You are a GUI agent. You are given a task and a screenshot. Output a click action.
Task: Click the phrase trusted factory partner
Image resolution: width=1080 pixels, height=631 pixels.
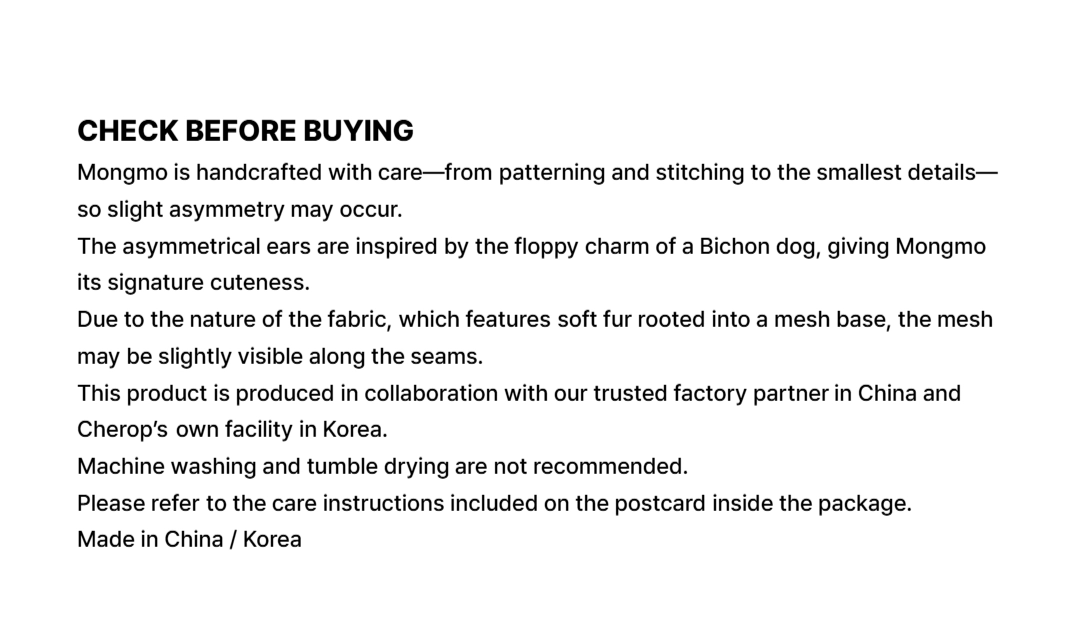click(710, 393)
